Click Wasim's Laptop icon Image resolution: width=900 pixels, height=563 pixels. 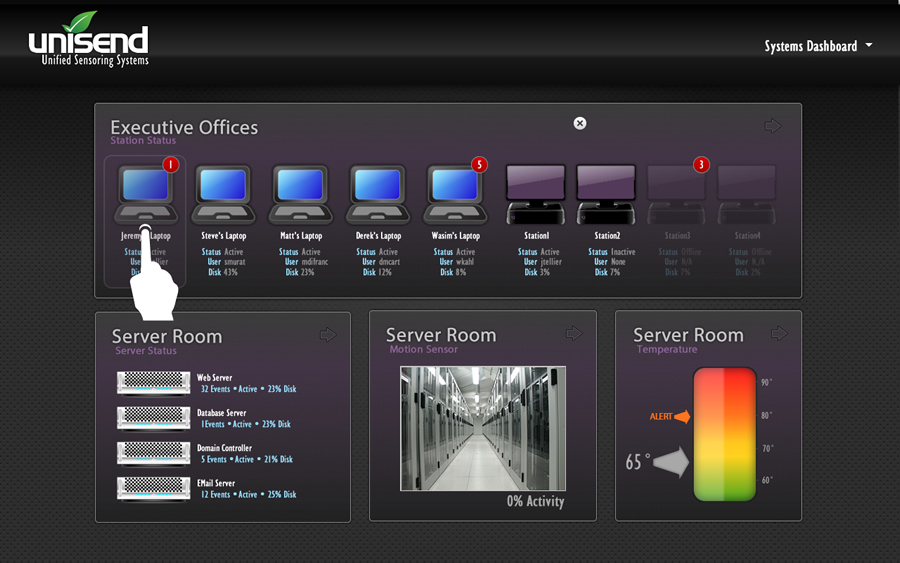pyautogui.click(x=455, y=194)
